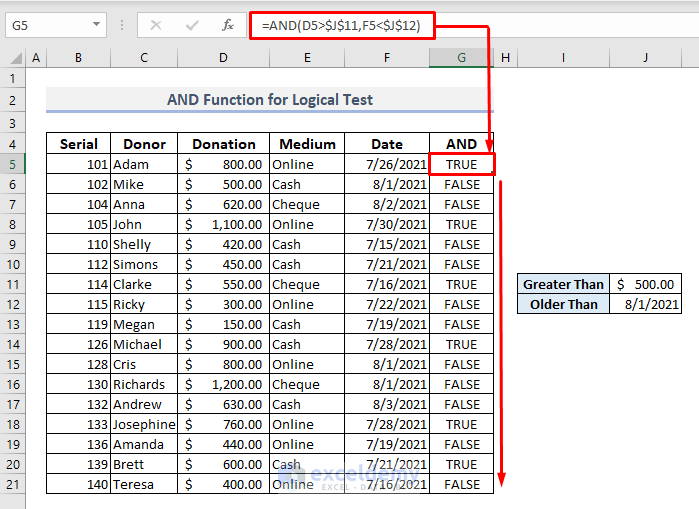Select the donor cell 'Megan'
This screenshot has height=509, width=699.
coord(144,324)
